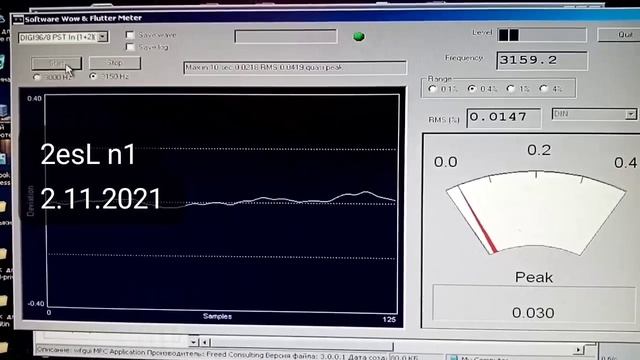The image size is (640, 360).
Task: Click the Max in 10 sec status field
Action: point(295,67)
